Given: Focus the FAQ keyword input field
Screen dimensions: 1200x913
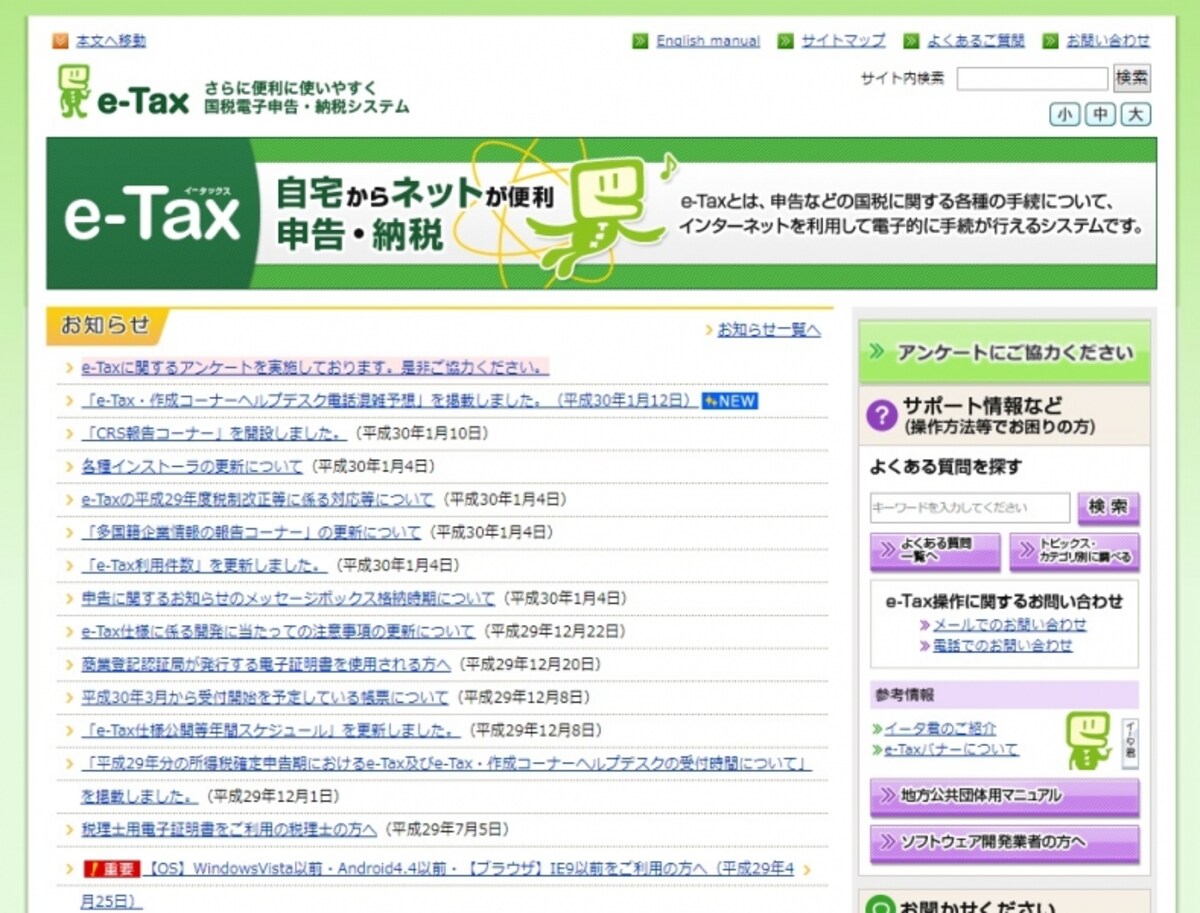Looking at the screenshot, I should pyautogui.click(x=970, y=508).
